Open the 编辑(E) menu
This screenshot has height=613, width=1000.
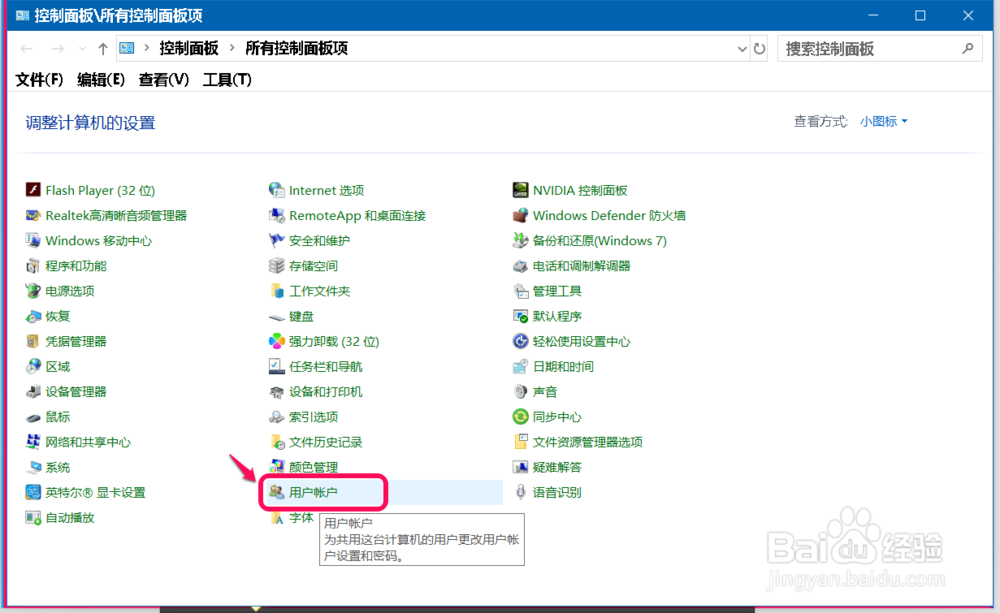101,80
